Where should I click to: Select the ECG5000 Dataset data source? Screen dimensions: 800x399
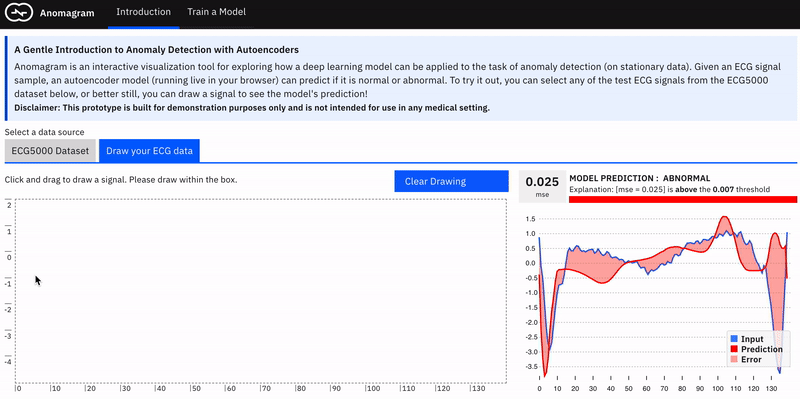(50, 151)
